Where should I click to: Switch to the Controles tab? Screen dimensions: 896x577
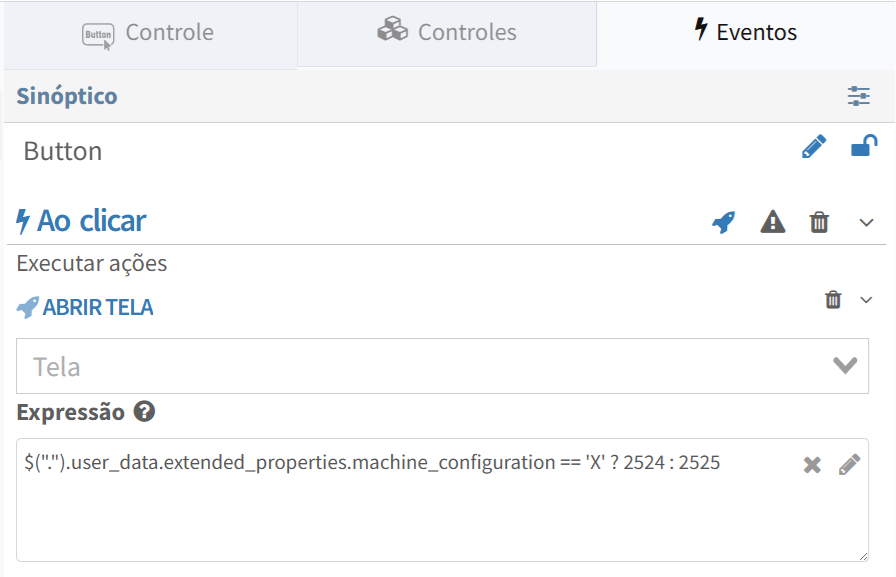click(x=447, y=33)
